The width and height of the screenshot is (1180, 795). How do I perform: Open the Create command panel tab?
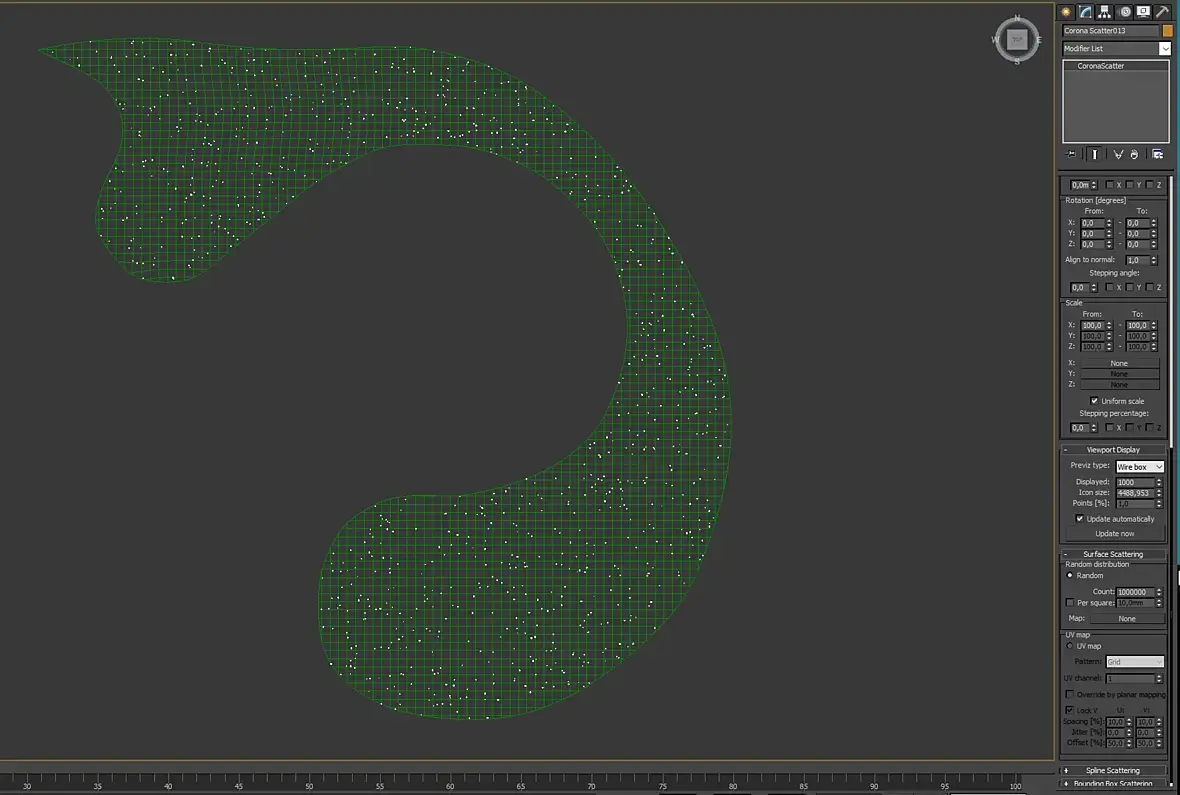pyautogui.click(x=1066, y=11)
